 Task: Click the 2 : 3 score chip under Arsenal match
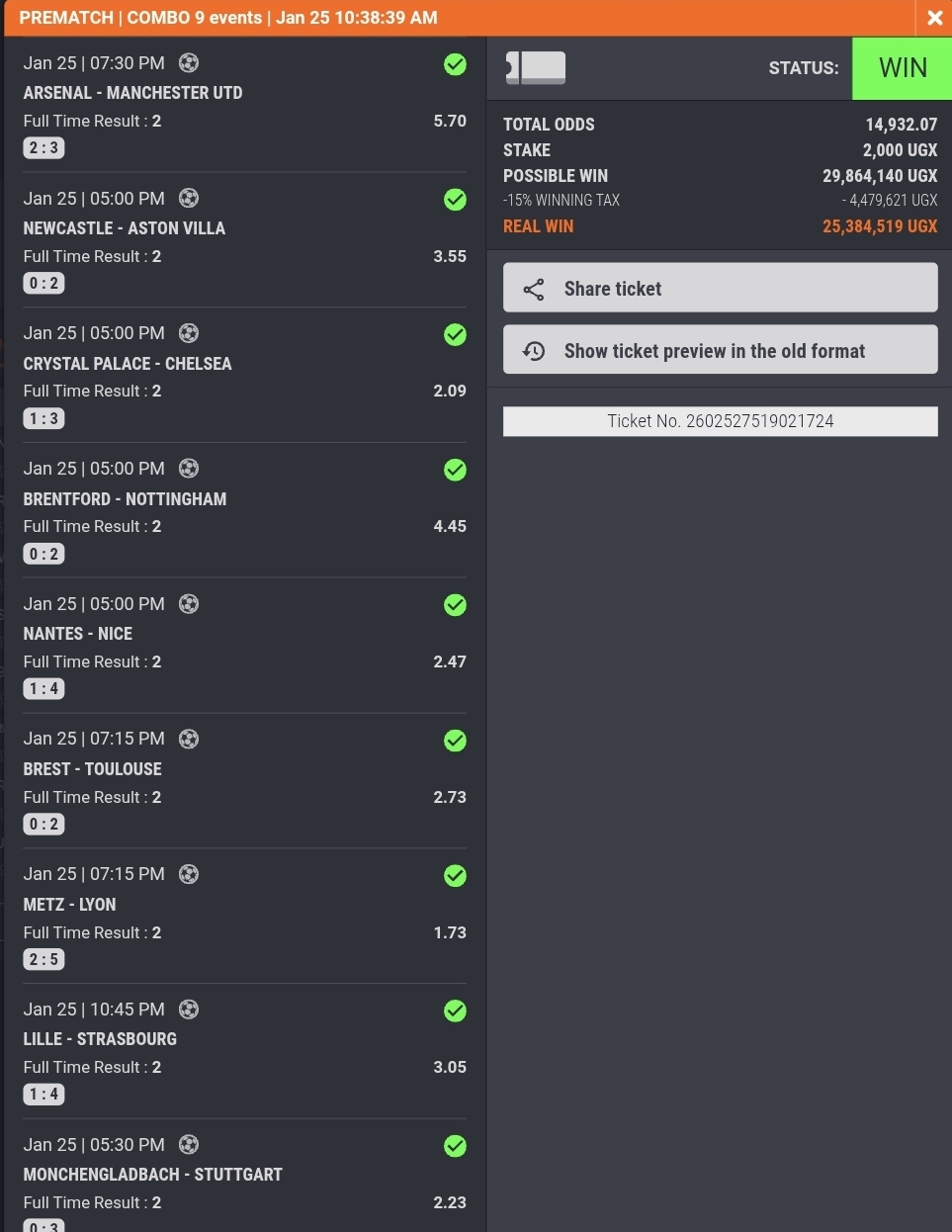tap(43, 147)
